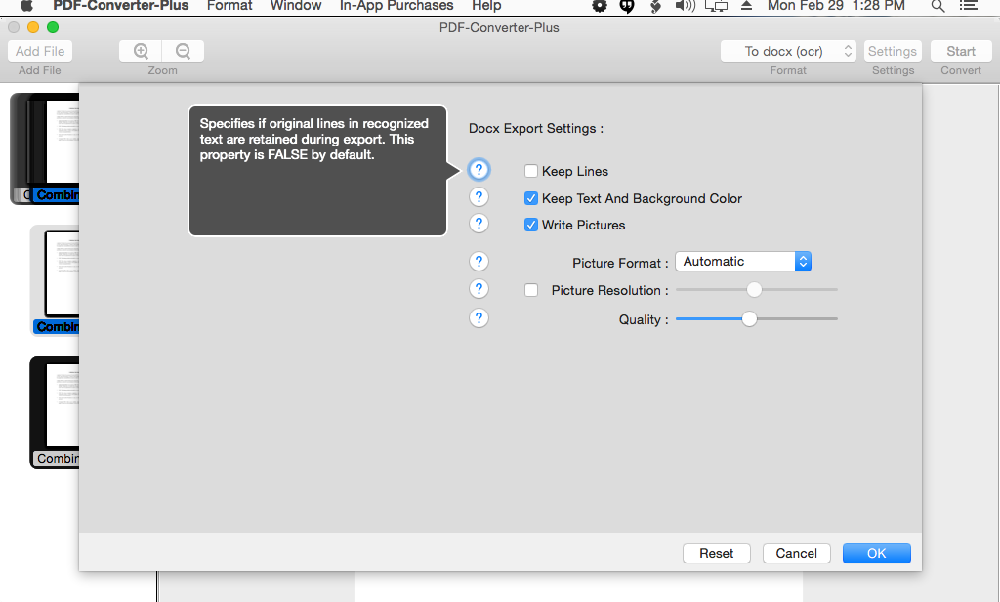Uncheck the Write Pictures option
Image resolution: width=1000 pixels, height=602 pixels.
pyautogui.click(x=531, y=224)
